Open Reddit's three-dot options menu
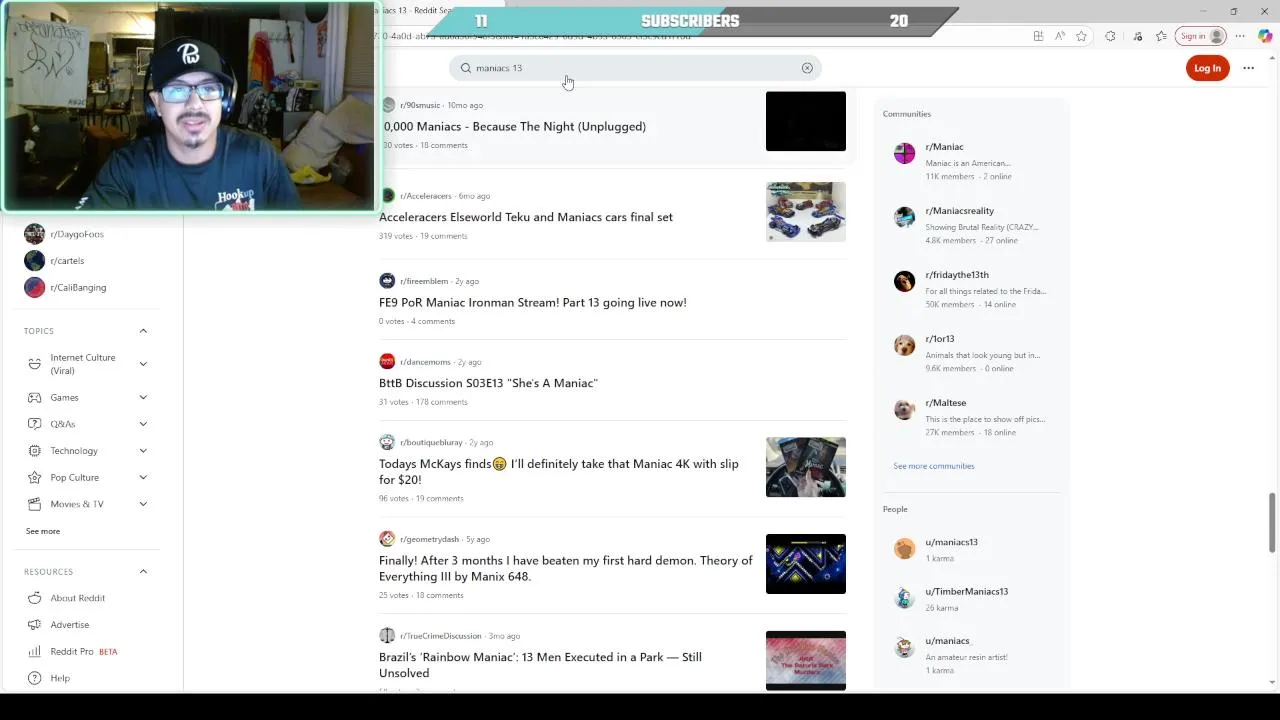Screen dimensions: 1280x720 click(1248, 68)
